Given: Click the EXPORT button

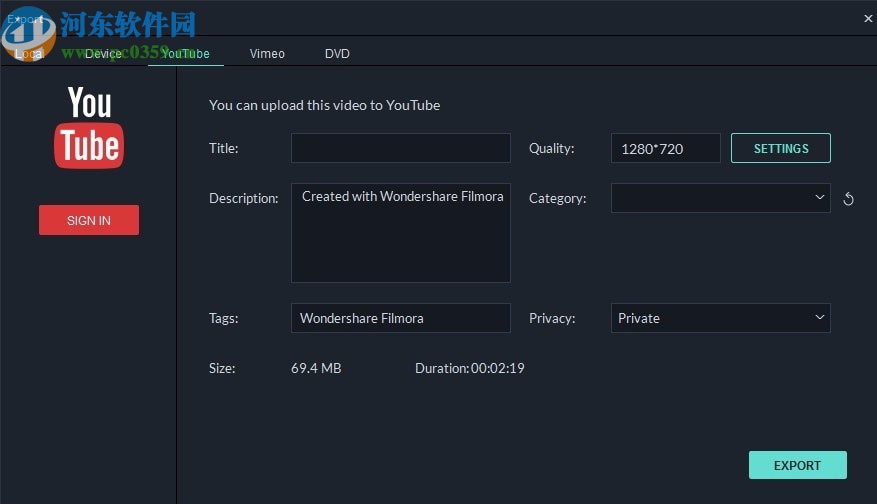Looking at the screenshot, I should 798,465.
